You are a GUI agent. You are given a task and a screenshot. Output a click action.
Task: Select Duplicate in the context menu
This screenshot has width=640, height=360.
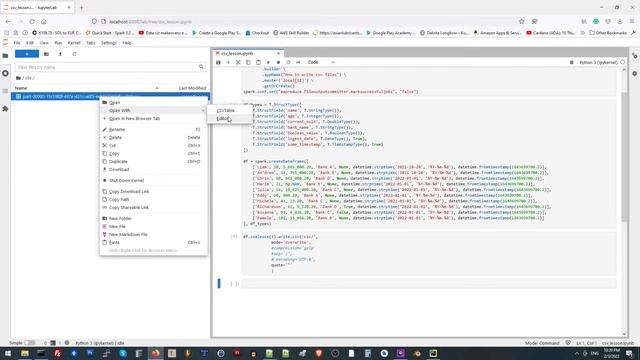pyautogui.click(x=153, y=162)
